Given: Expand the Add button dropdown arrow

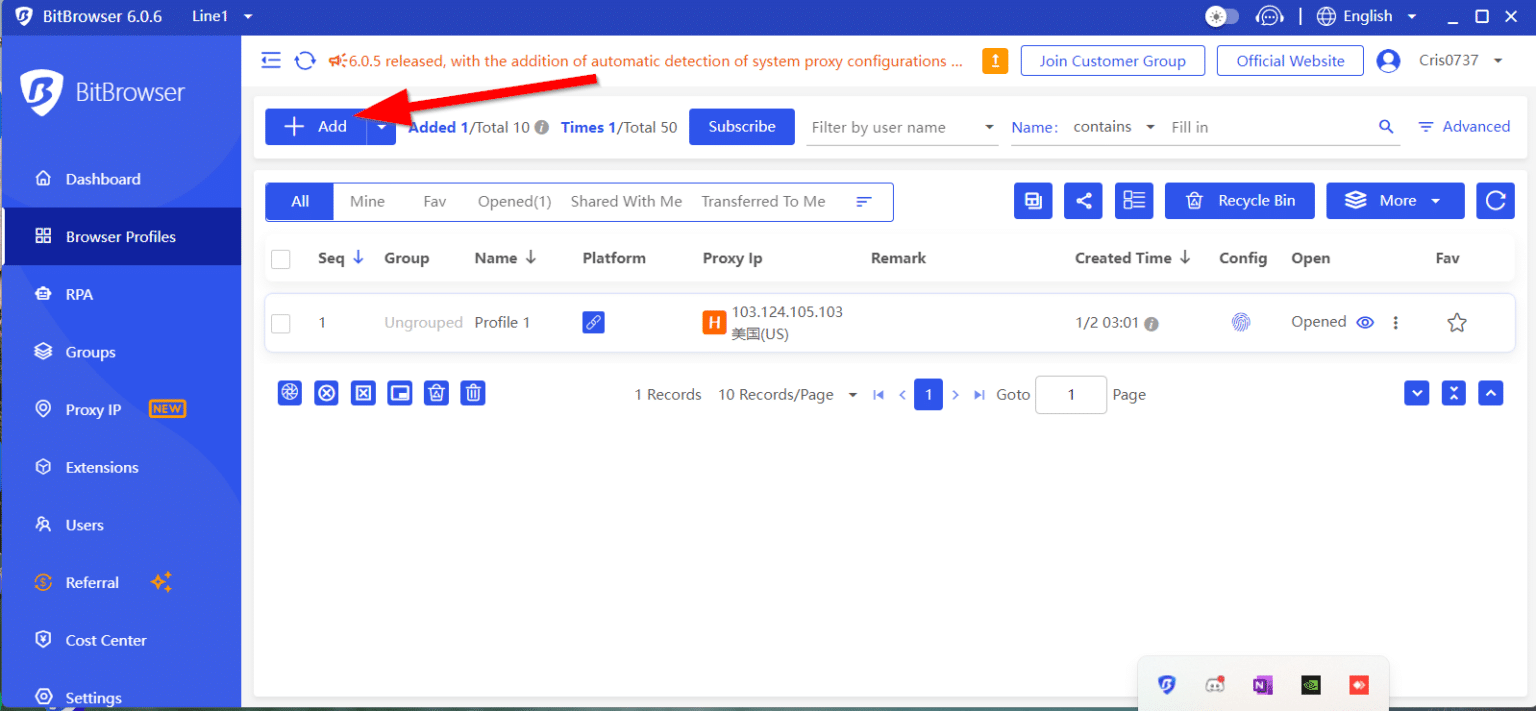Looking at the screenshot, I should 381,127.
